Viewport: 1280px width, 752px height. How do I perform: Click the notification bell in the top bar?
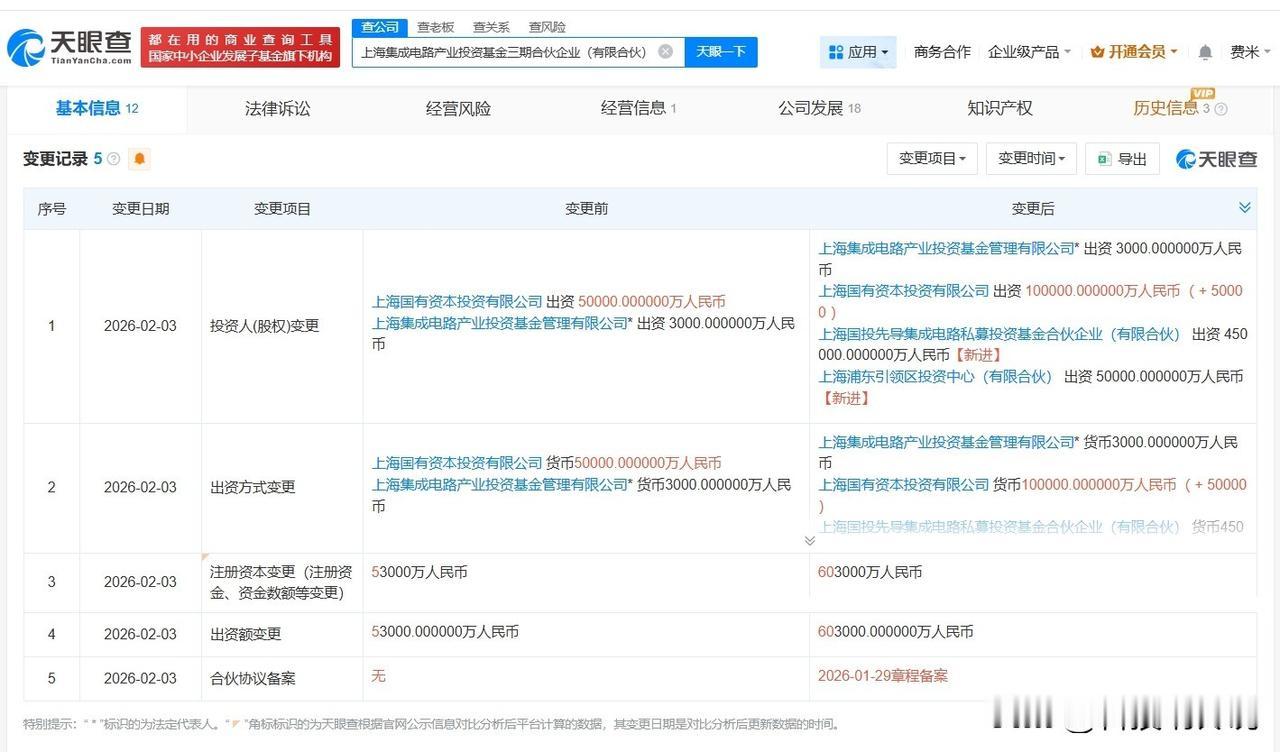pyautogui.click(x=1205, y=51)
